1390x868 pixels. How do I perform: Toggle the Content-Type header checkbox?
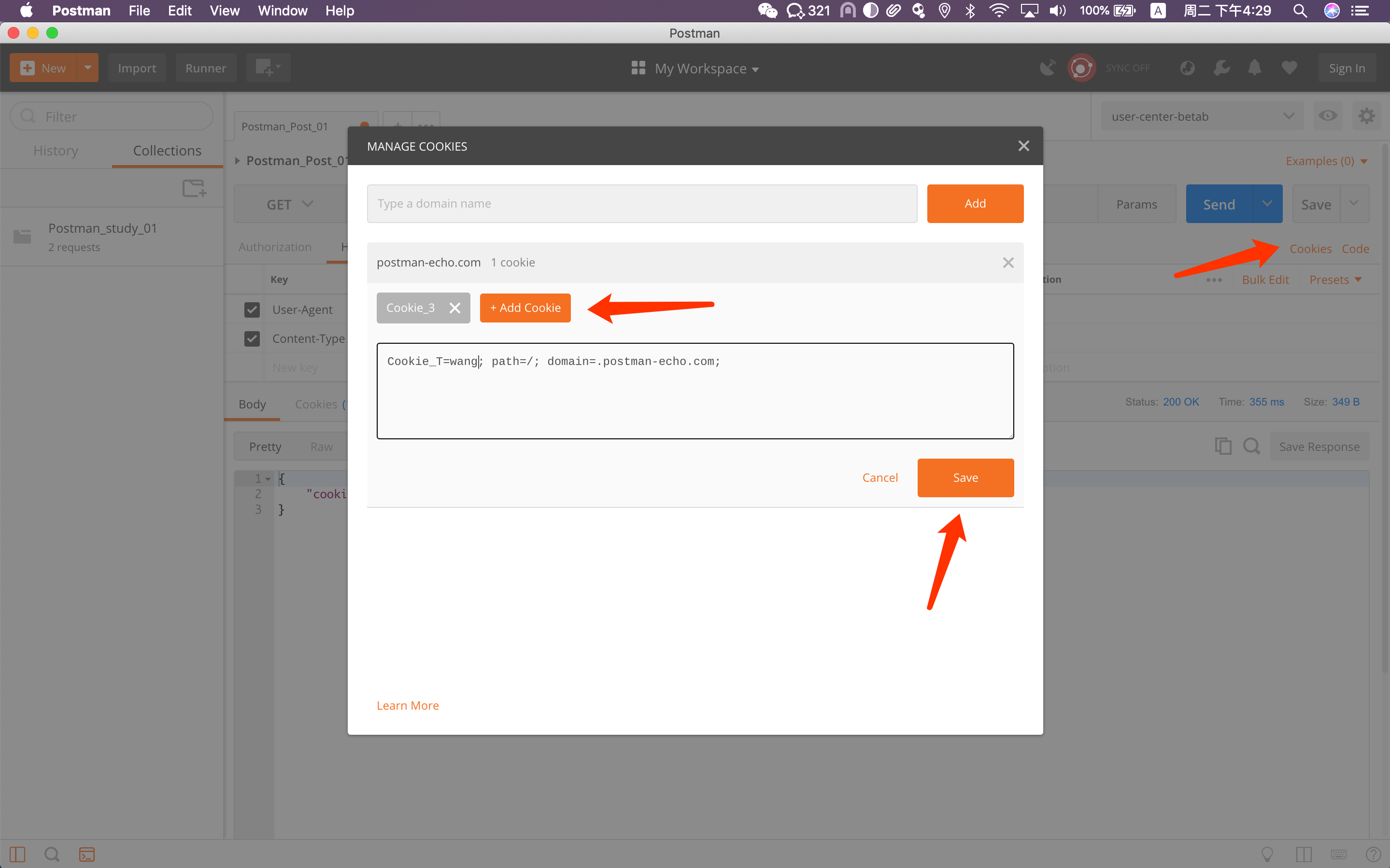tap(252, 339)
